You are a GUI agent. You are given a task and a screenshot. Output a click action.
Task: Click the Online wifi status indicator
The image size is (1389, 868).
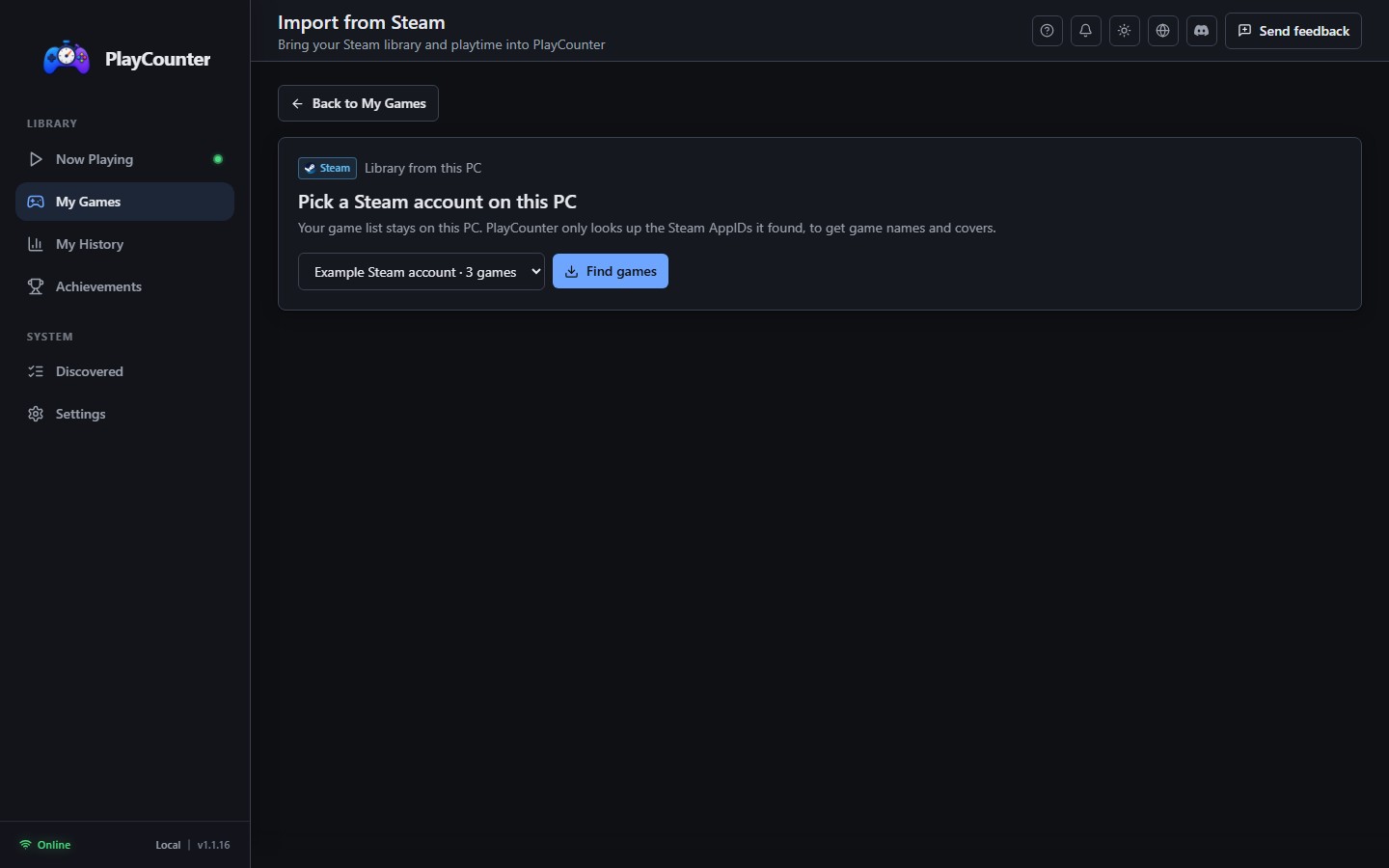[45, 845]
